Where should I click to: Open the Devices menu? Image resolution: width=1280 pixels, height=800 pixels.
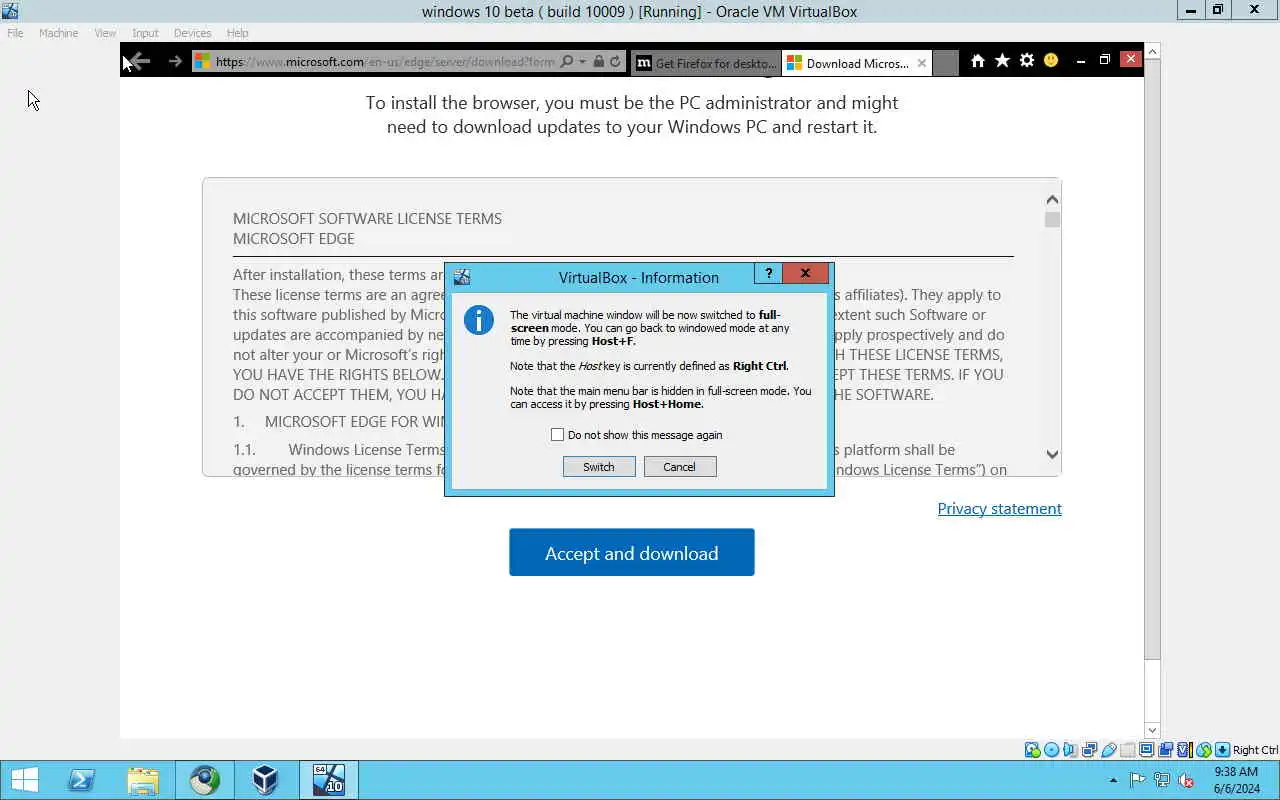pyautogui.click(x=192, y=33)
